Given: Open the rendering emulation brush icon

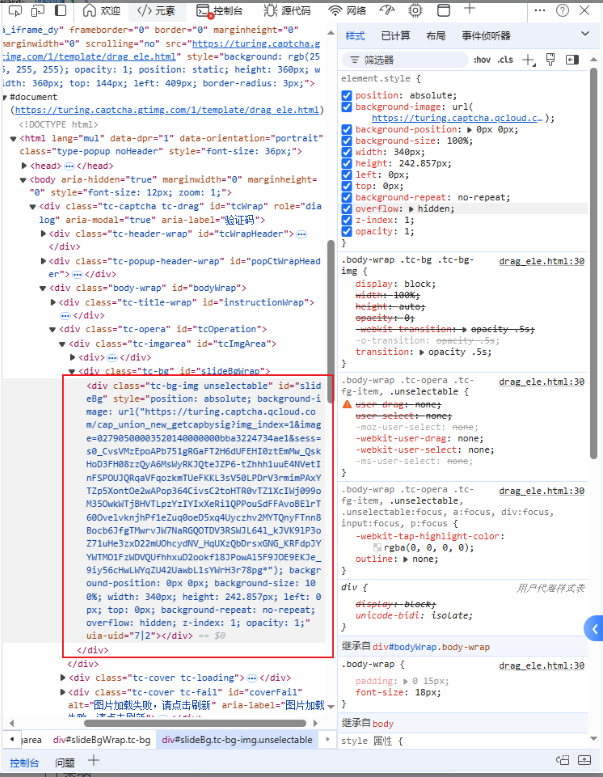Looking at the screenshot, I should point(550,59).
